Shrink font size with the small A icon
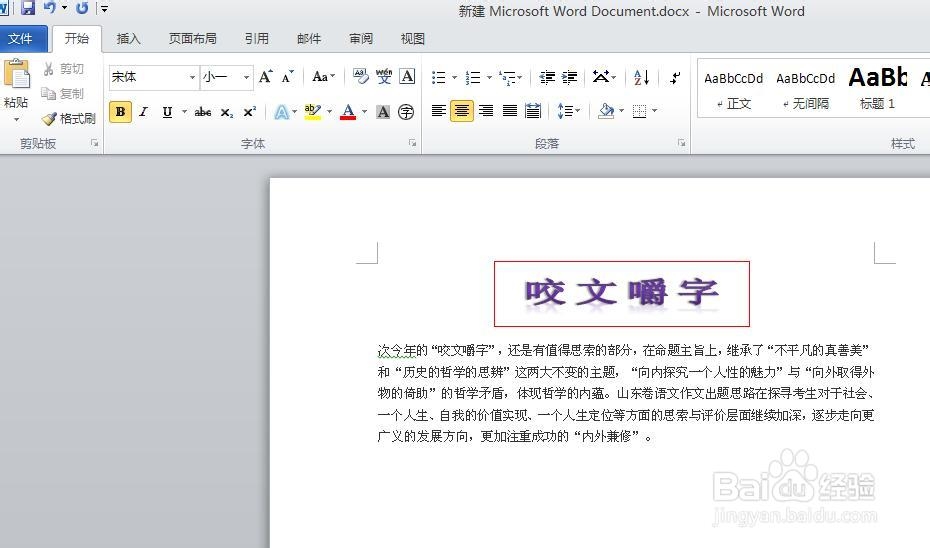Viewport: 930px width, 548px height. click(288, 77)
